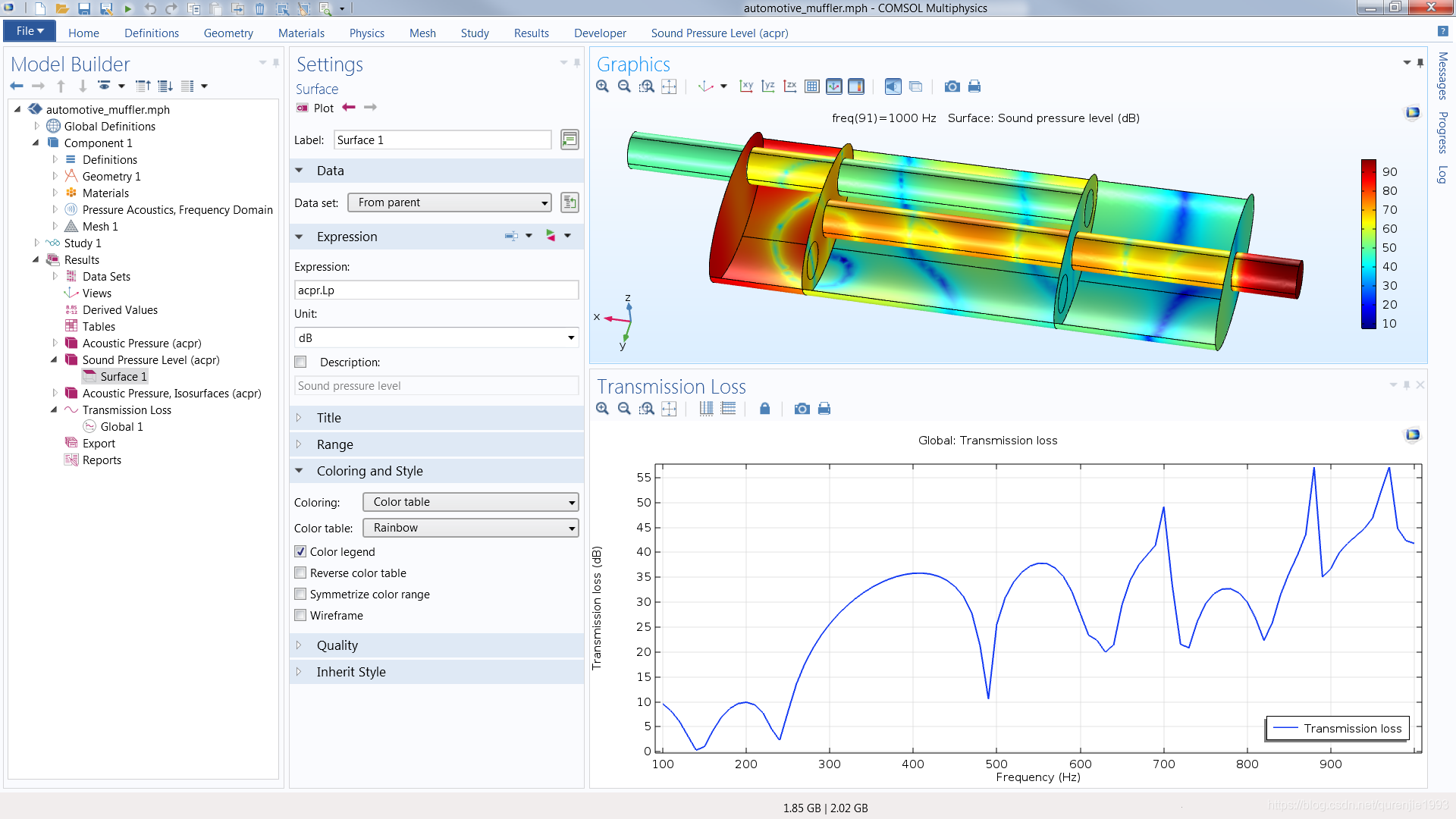This screenshot has width=1456, height=819.
Task: Enable the Wireframe checkbox
Action: (302, 615)
